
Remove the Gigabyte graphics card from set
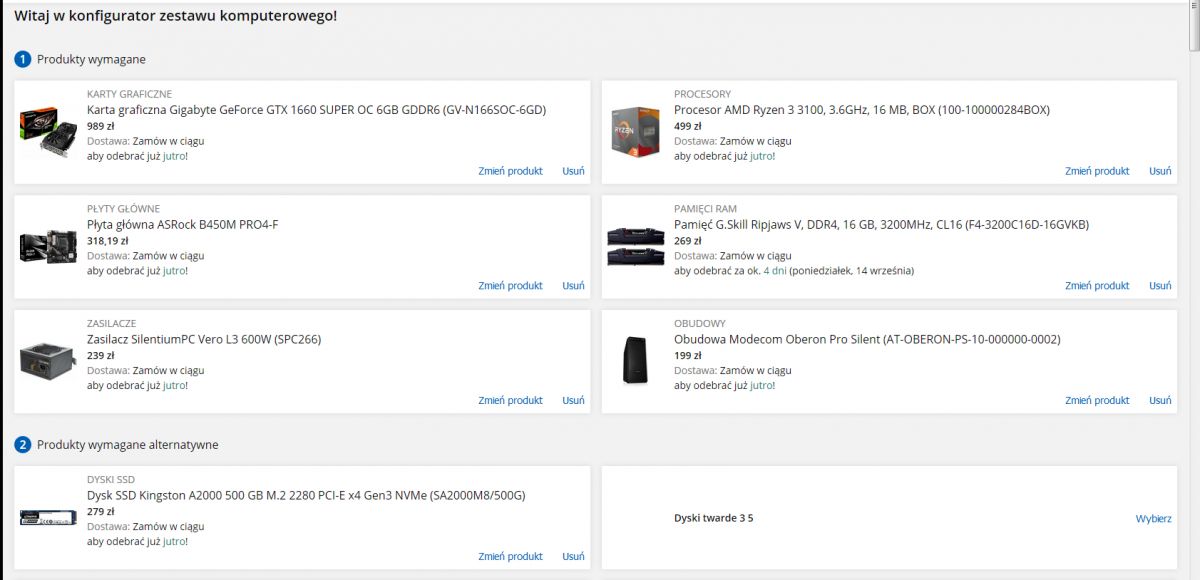click(573, 171)
